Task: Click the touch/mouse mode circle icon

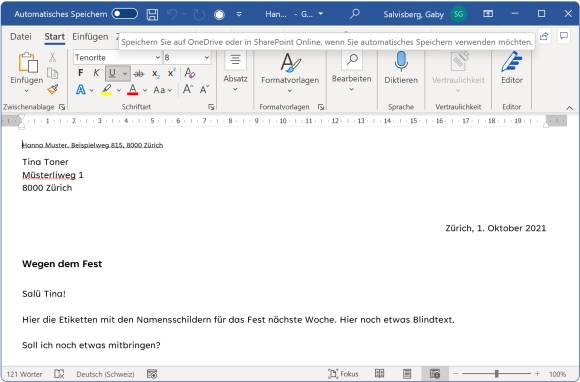Action: tap(219, 14)
